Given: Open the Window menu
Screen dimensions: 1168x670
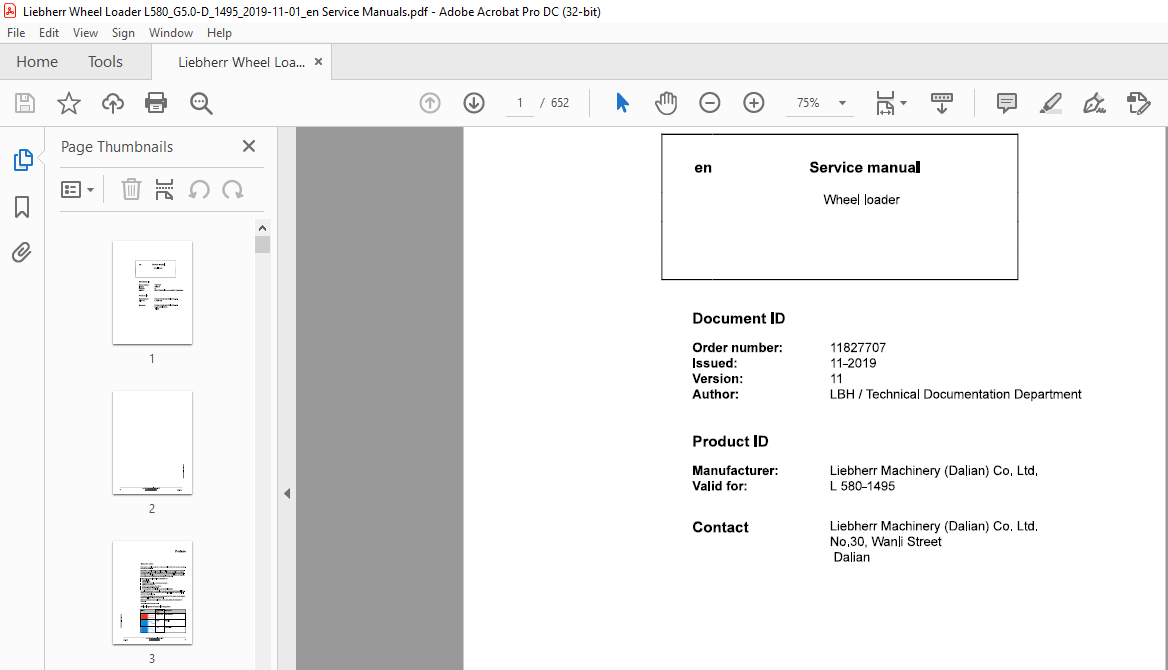Looking at the screenshot, I should coord(171,33).
